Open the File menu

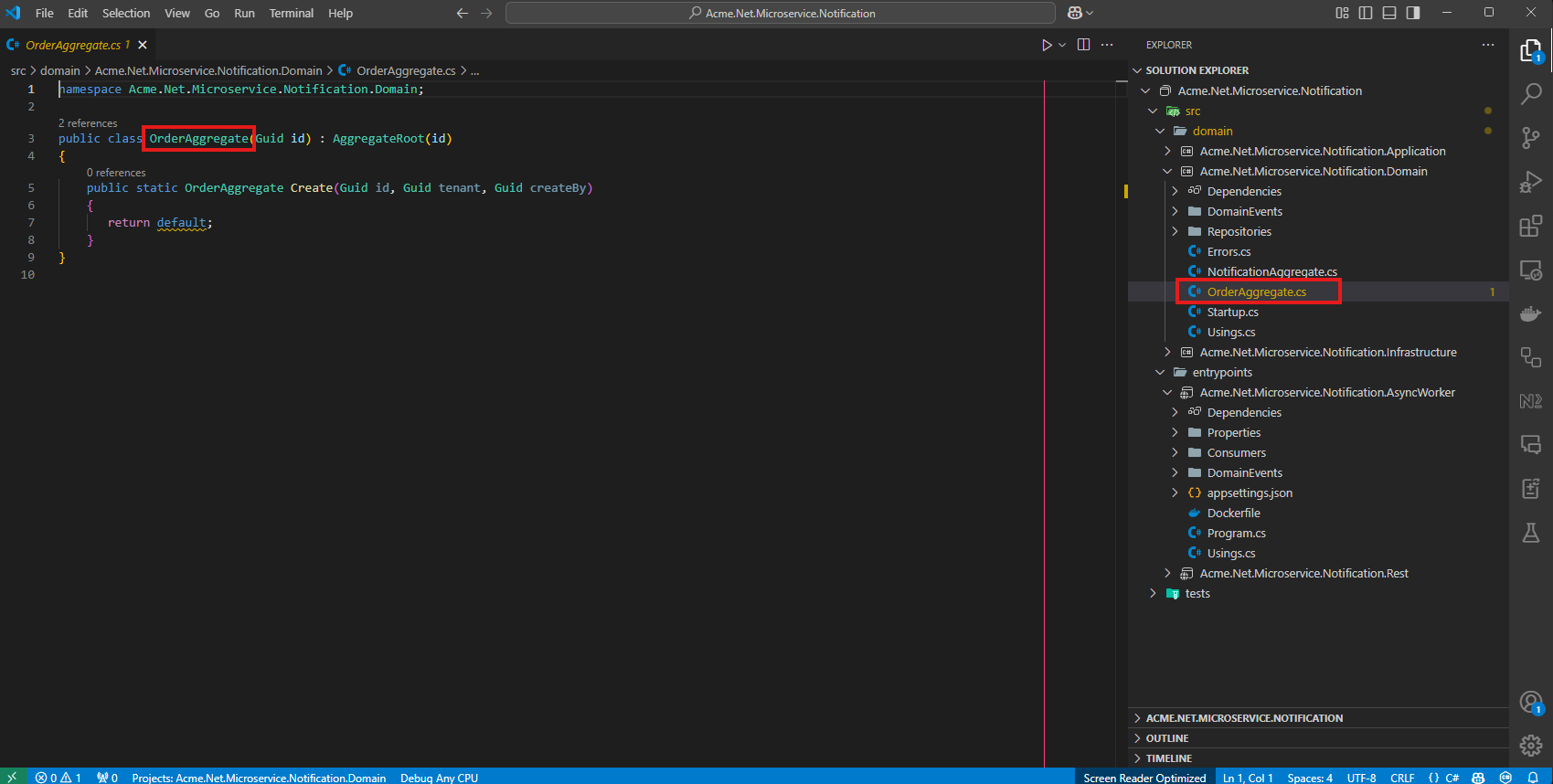click(x=45, y=13)
